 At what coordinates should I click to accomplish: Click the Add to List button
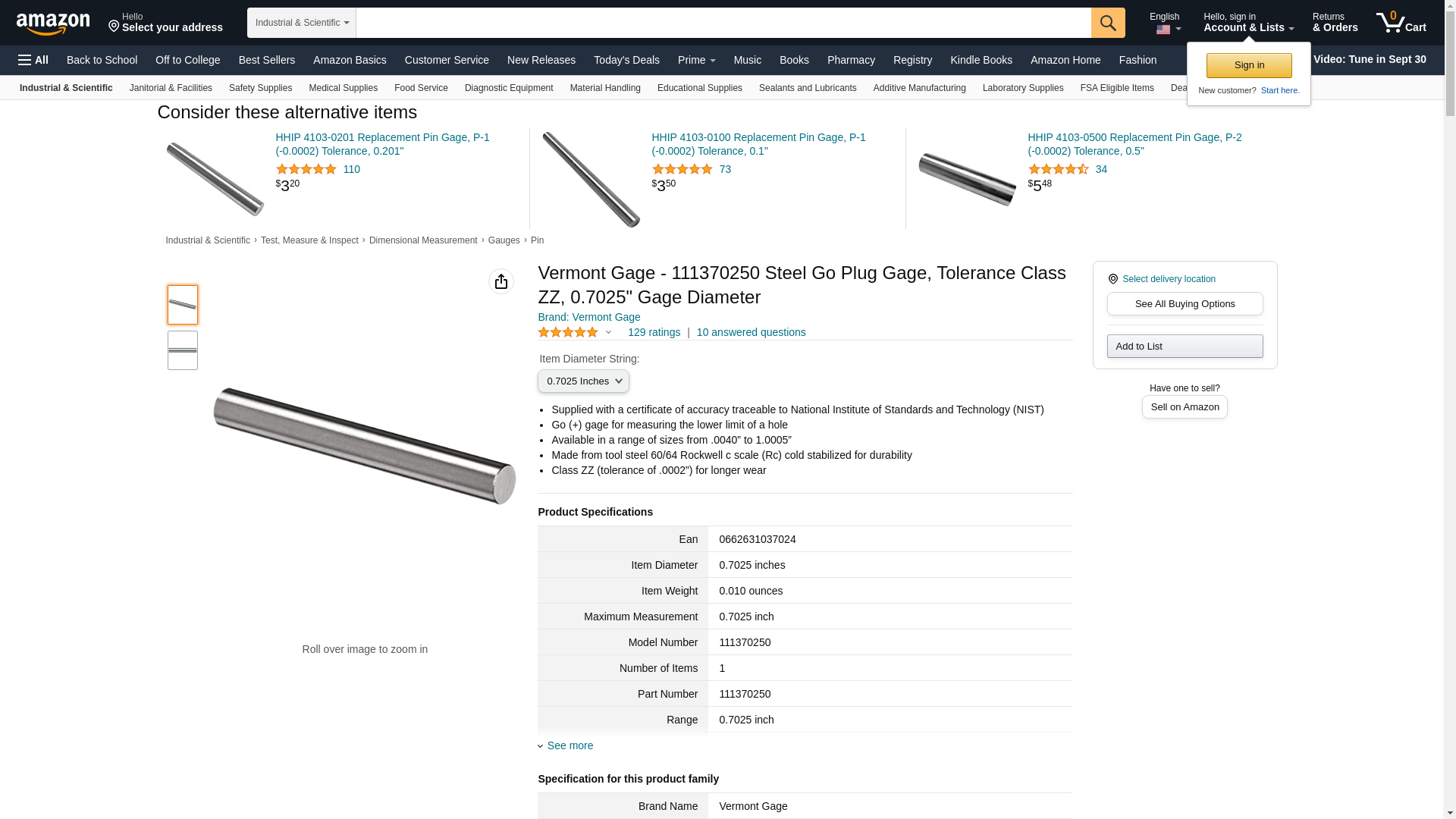[1185, 347]
